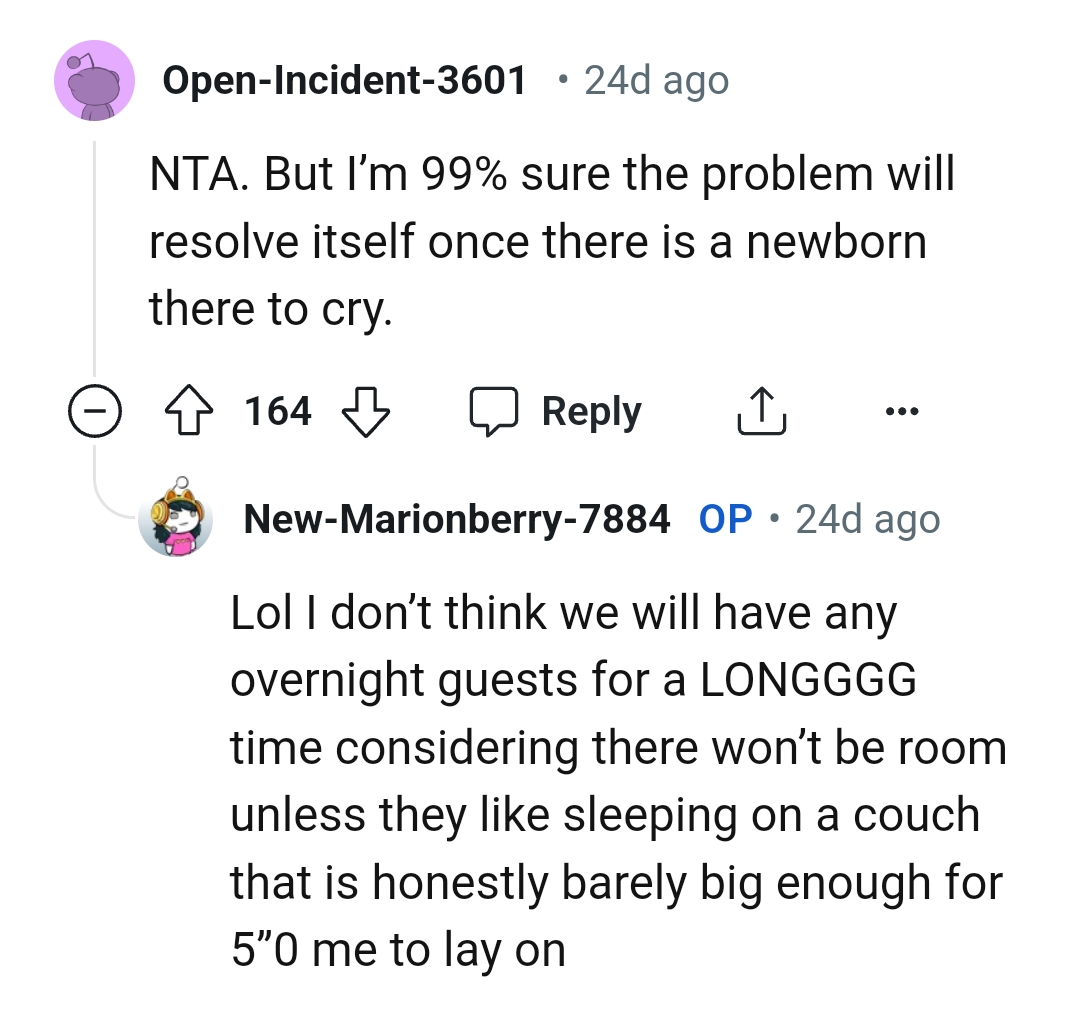This screenshot has height=1011, width=1080.
Task: Click the 164 vote count
Action: click(278, 412)
